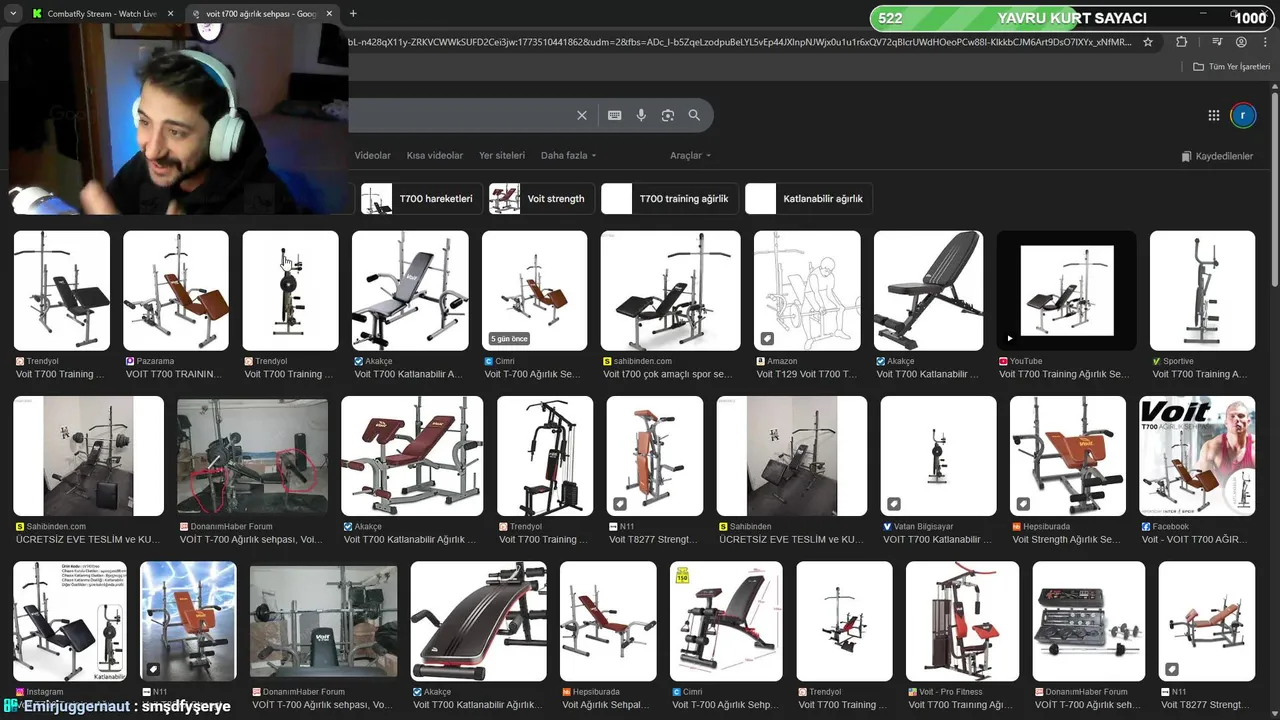1280x720 pixels.
Task: Close the voit t700 ağırlık sehpası tab
Action: 329,14
